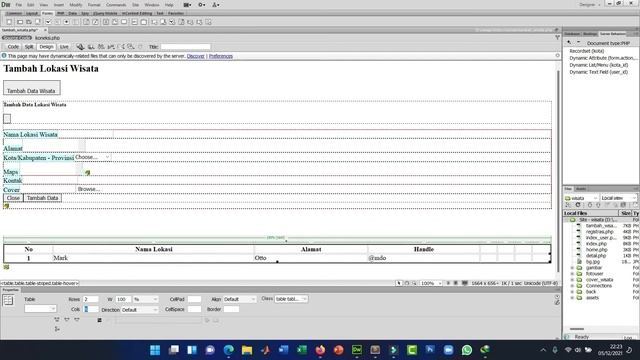Select the table tag in tag selector
640x360 pixels.
click(x=40, y=283)
